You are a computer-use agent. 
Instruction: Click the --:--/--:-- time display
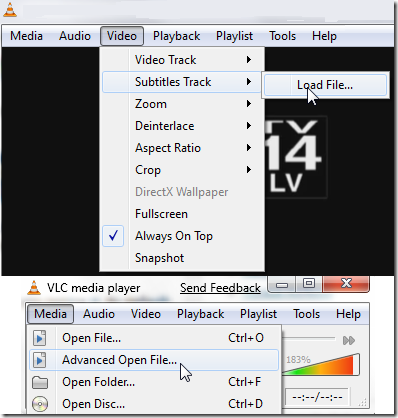[x=317, y=397]
